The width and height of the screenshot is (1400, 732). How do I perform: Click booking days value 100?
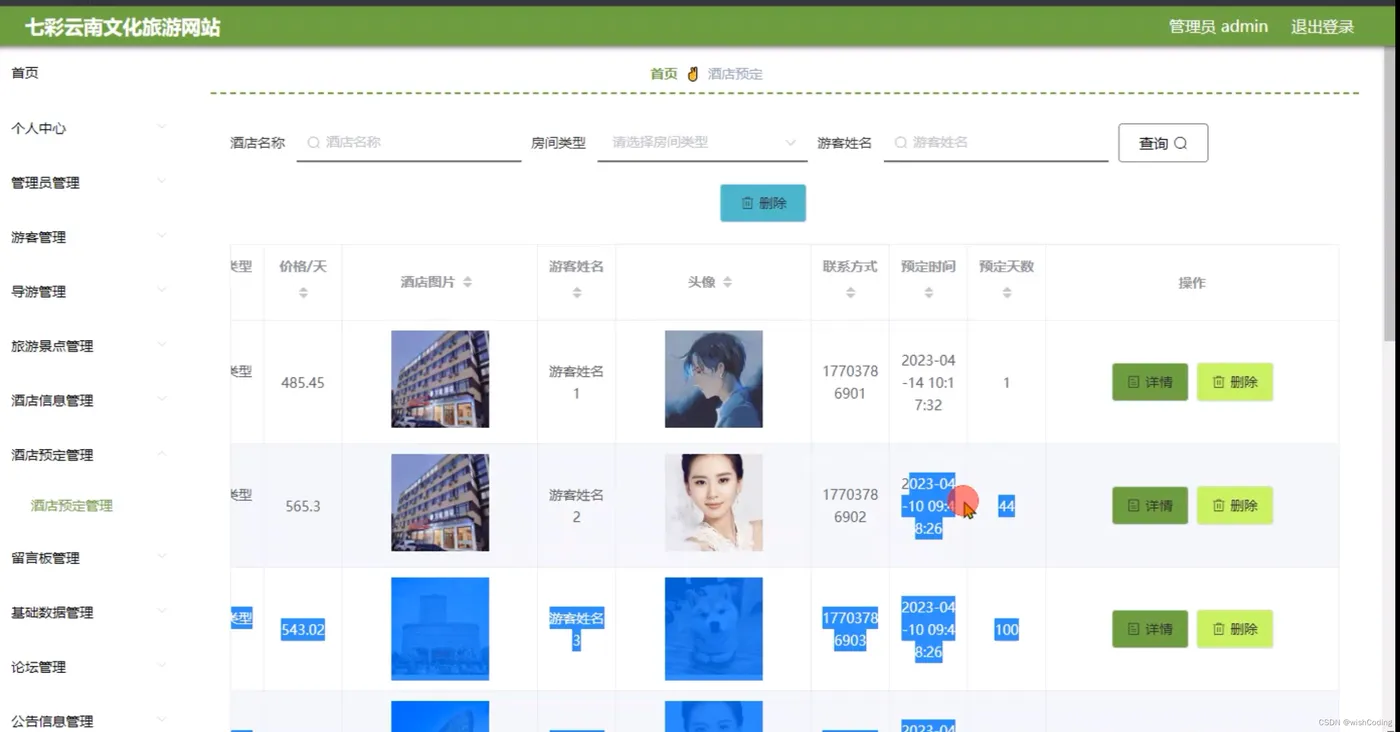coord(1006,630)
